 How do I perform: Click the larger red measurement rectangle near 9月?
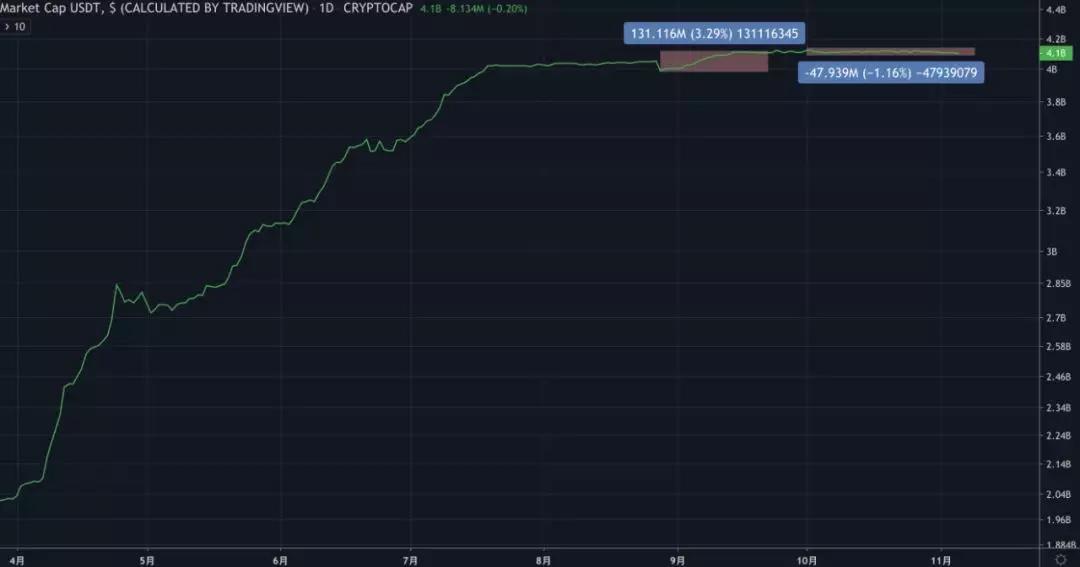point(714,61)
